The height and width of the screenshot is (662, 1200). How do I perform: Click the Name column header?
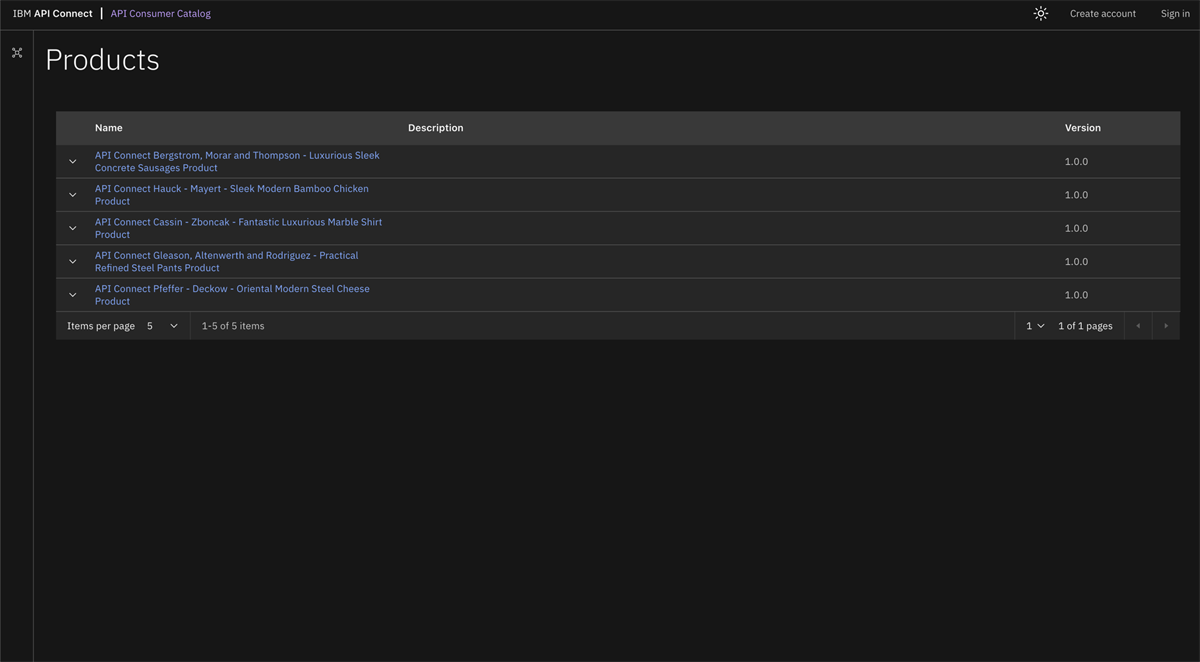[109, 128]
